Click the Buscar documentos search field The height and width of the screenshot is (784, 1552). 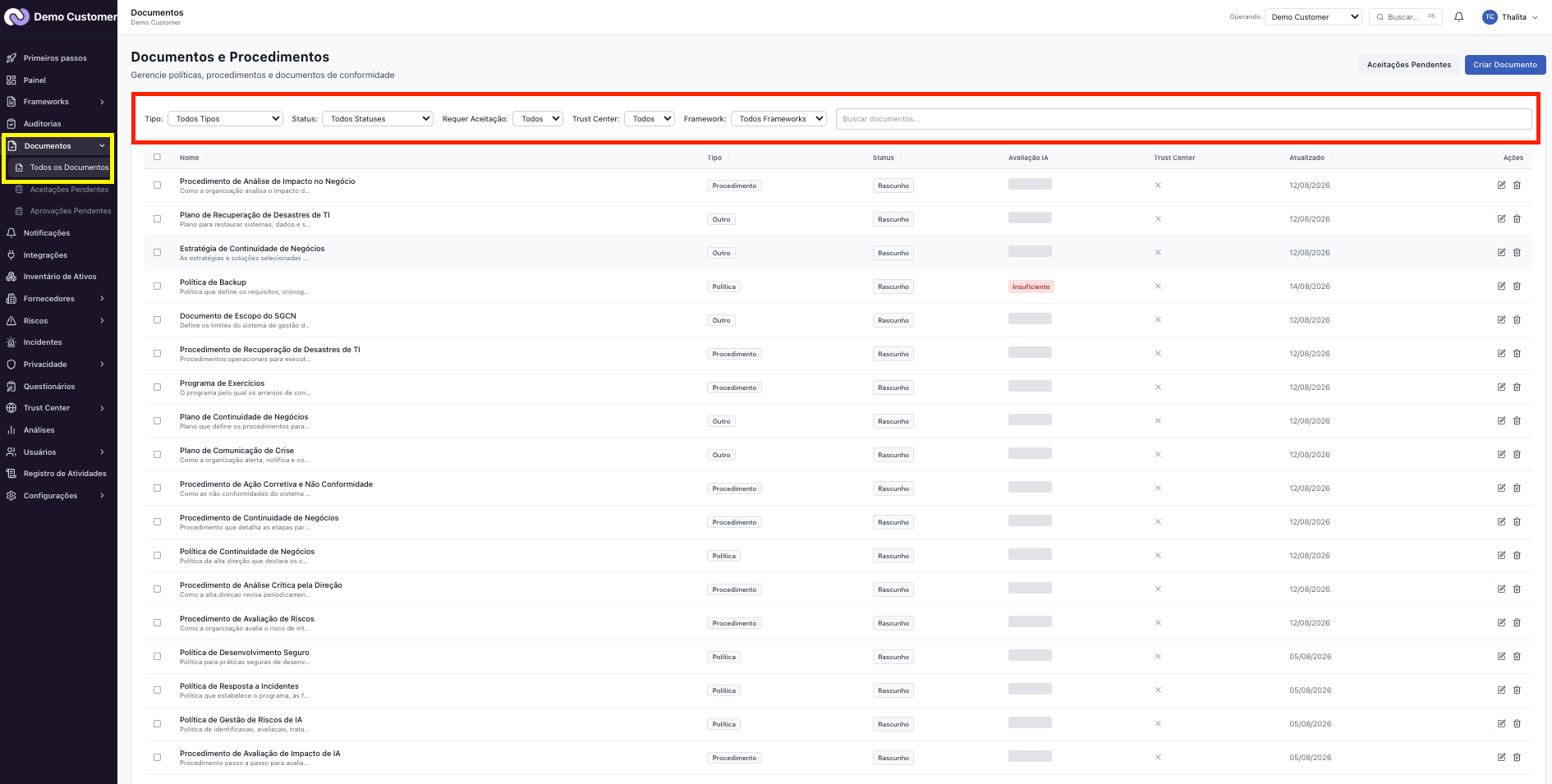pos(1183,119)
